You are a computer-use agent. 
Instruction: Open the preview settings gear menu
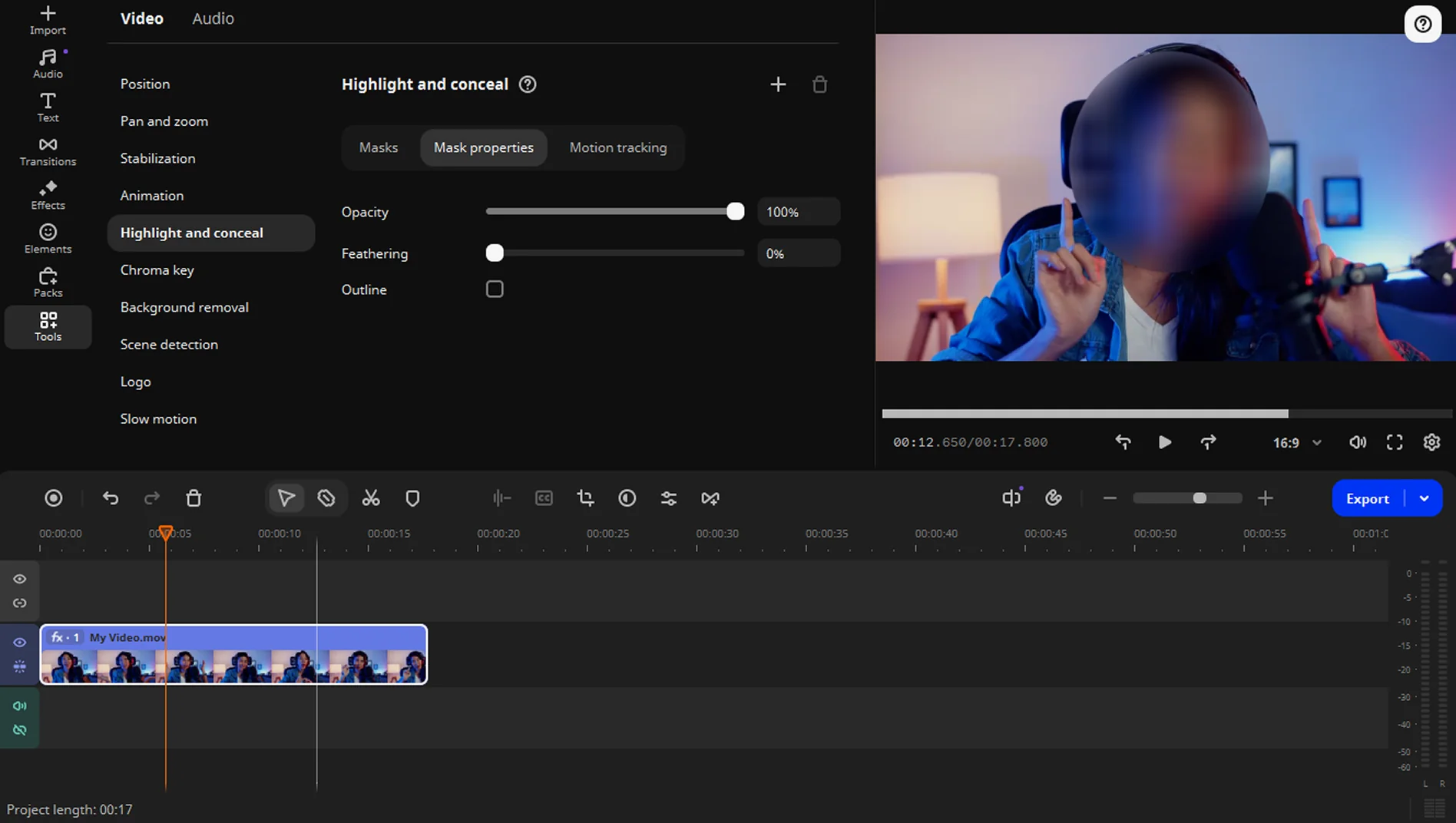click(x=1431, y=443)
